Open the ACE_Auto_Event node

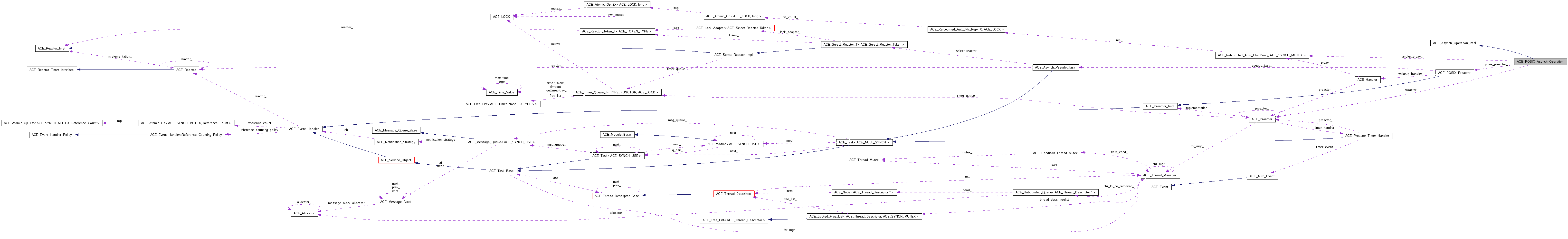tap(1262, 176)
